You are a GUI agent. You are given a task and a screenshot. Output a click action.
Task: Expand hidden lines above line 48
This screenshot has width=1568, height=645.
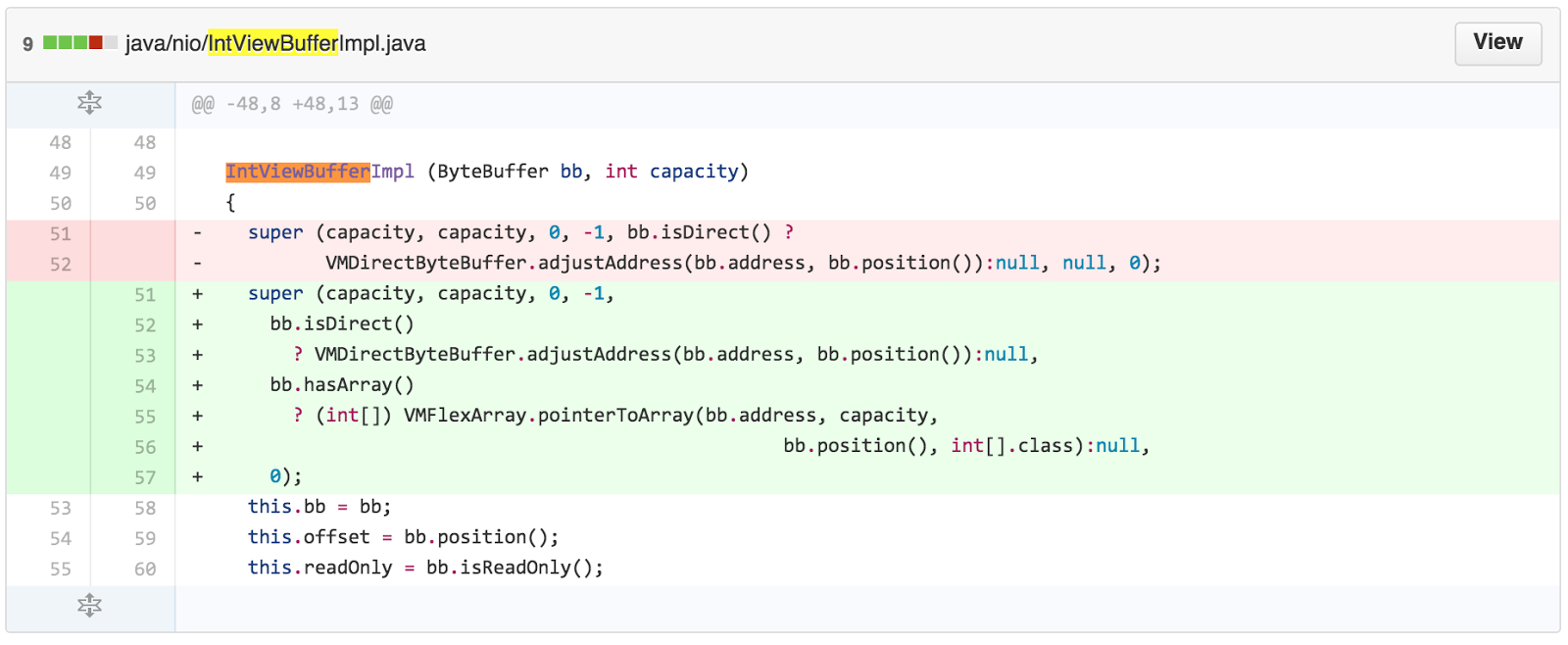click(89, 103)
